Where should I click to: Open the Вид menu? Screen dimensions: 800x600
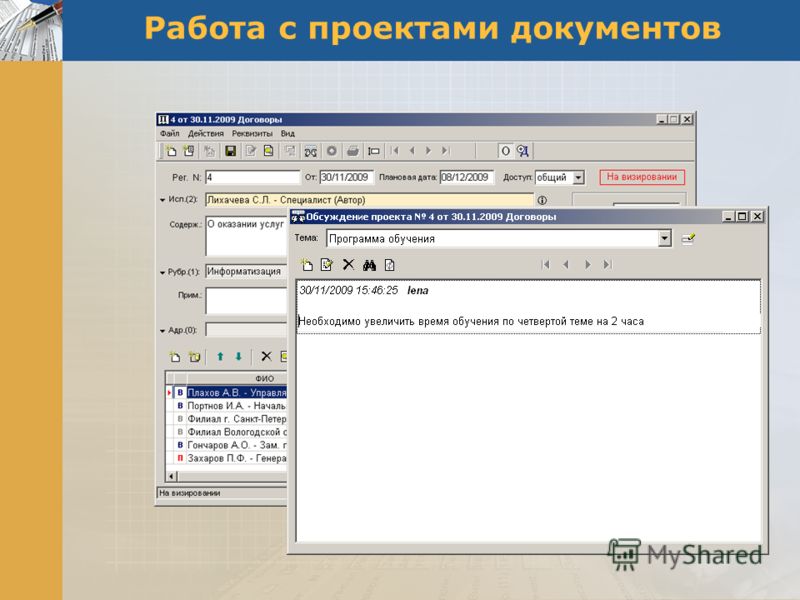(x=287, y=133)
